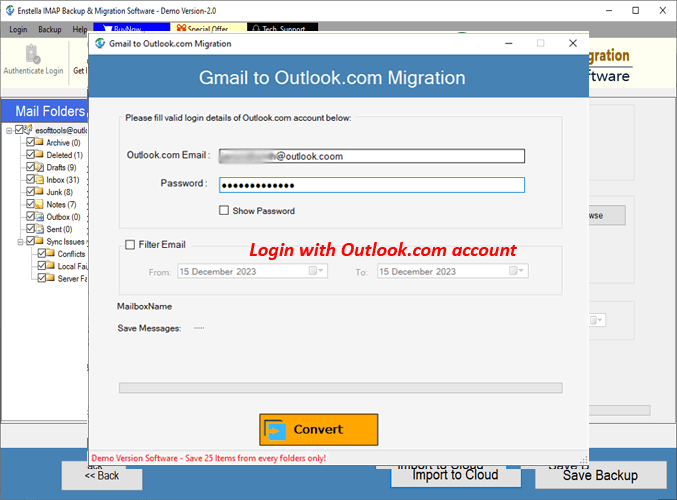This screenshot has height=500, width=677.
Task: Open the Help menu
Action: click(x=80, y=29)
